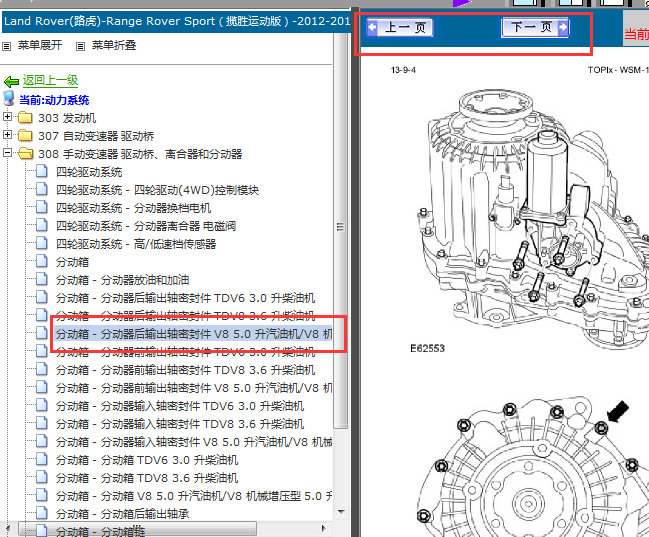Click page icon of 分动器放油和加油 item
Screen dimensions: 649x537
point(42,279)
